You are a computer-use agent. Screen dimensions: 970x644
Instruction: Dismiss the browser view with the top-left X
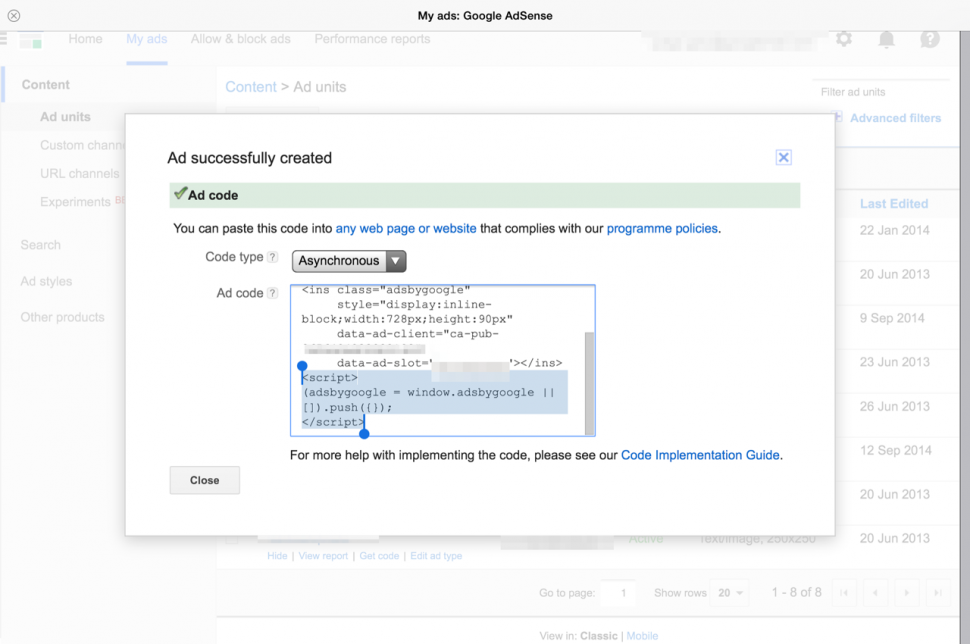(x=14, y=15)
